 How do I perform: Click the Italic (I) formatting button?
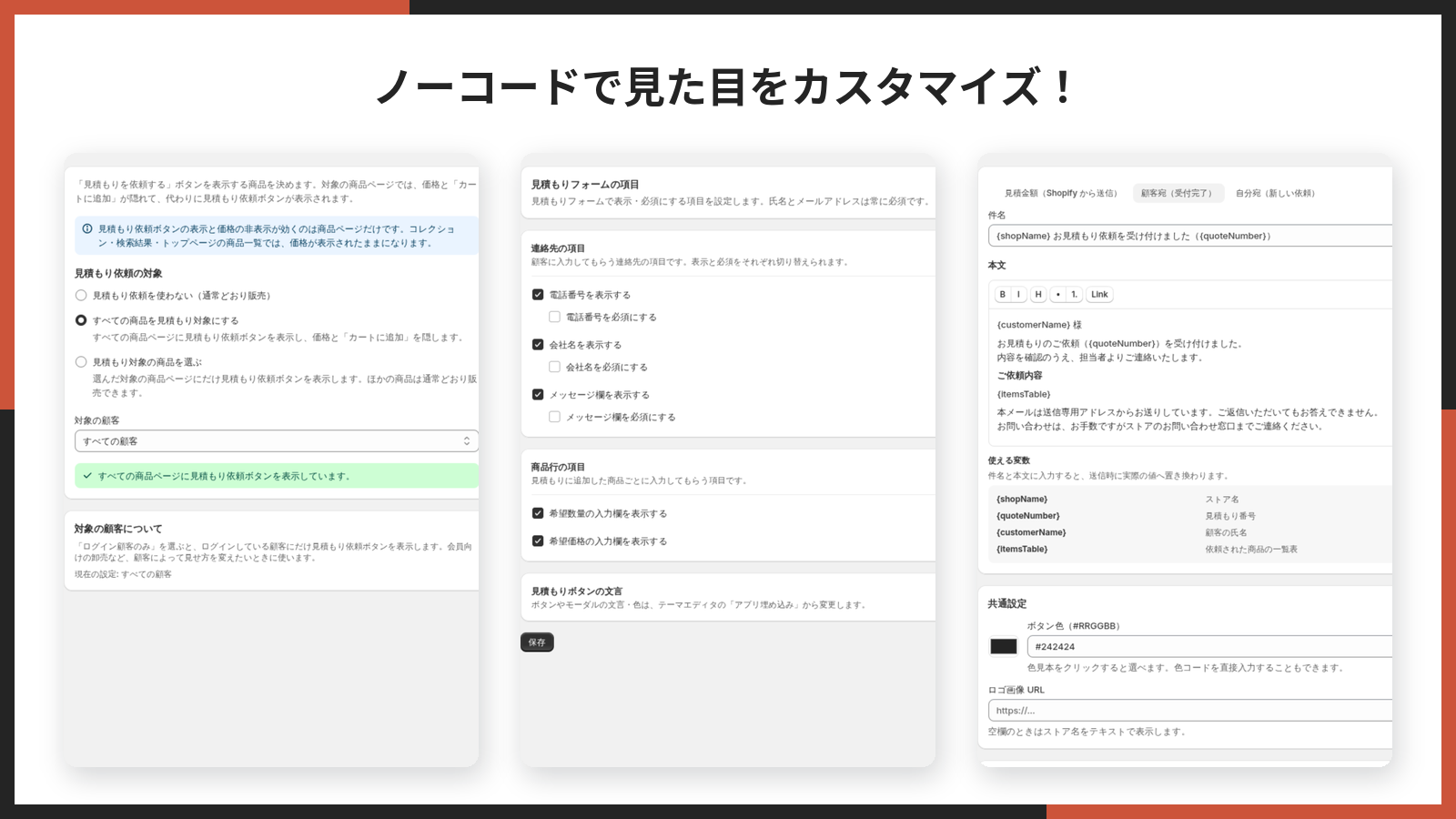[x=1018, y=294]
